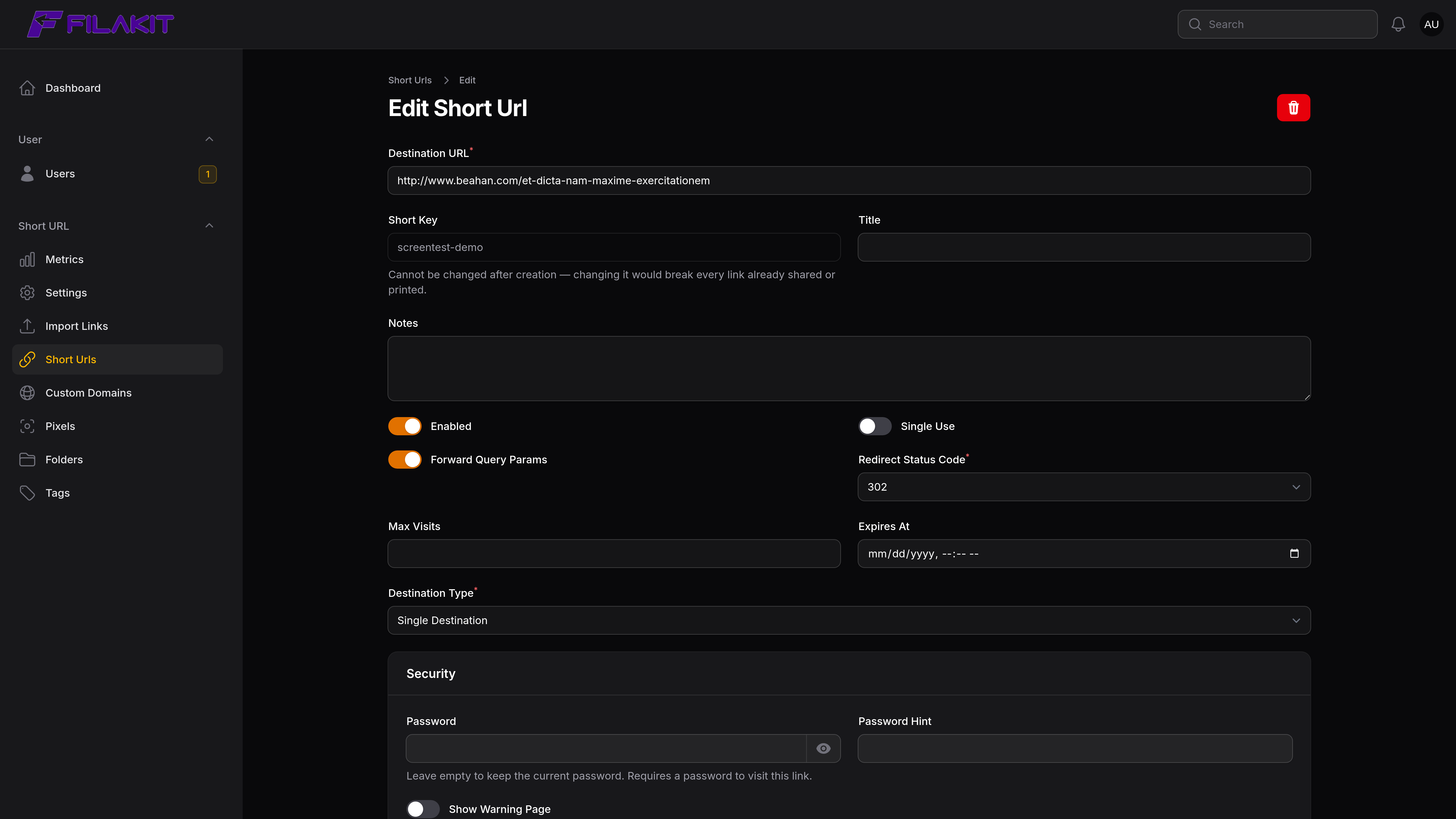Viewport: 1456px width, 819px height.
Task: Open the Redirect Status Code dropdown
Action: click(x=1084, y=487)
